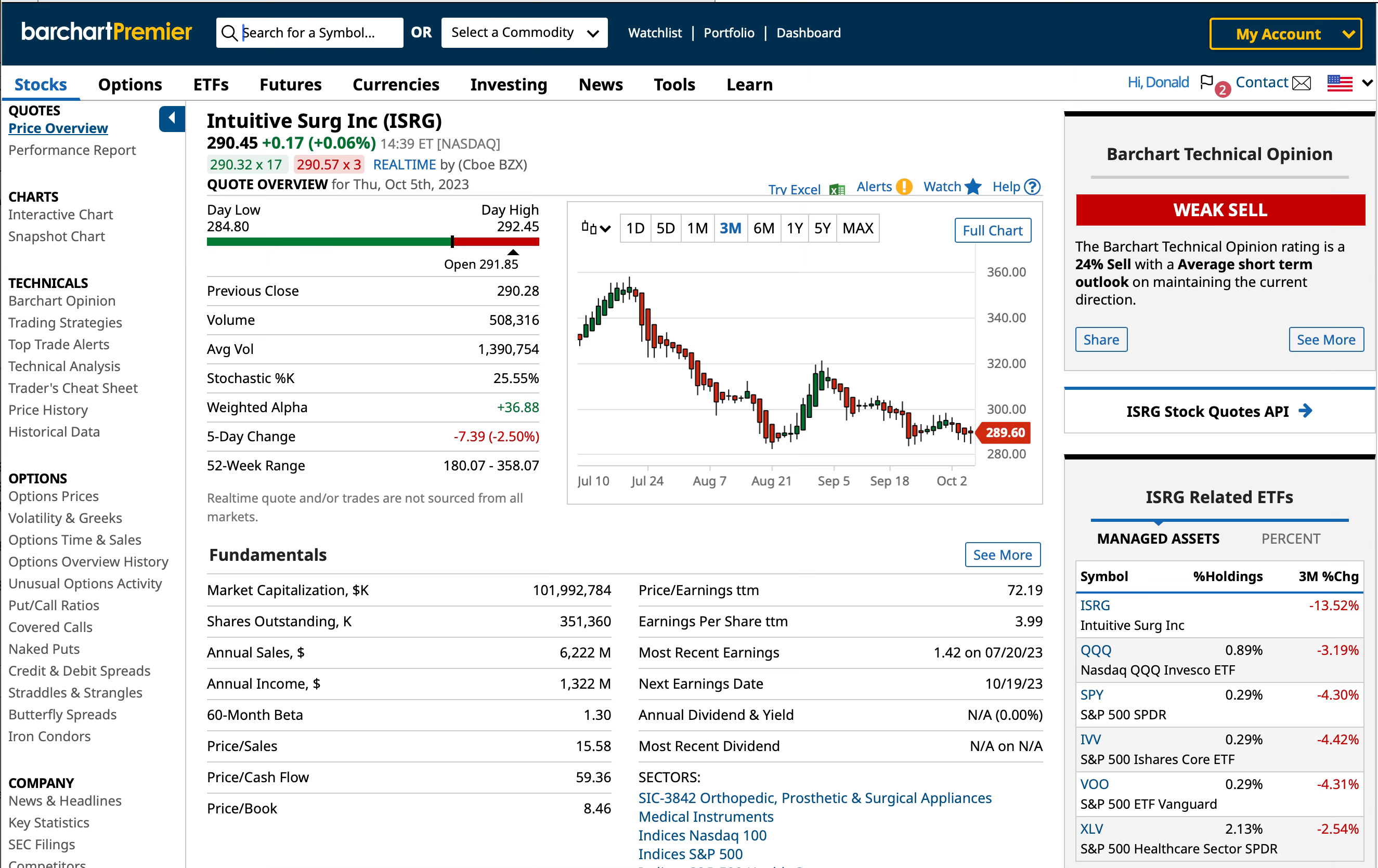The image size is (1378, 868).
Task: Open Barchart Opinion in sidebar
Action: coord(62,301)
